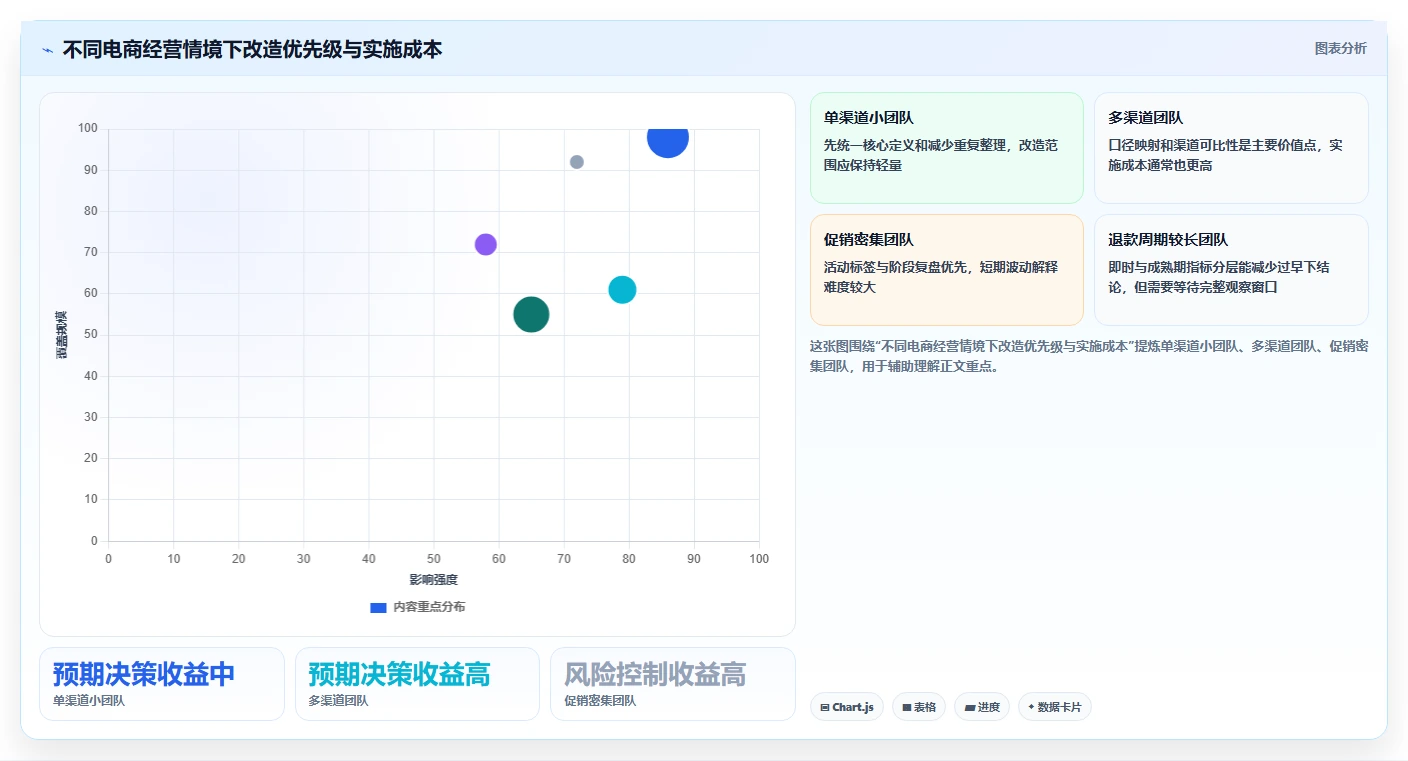Click the summary paragraph starting 这张图围绕

(1089, 356)
